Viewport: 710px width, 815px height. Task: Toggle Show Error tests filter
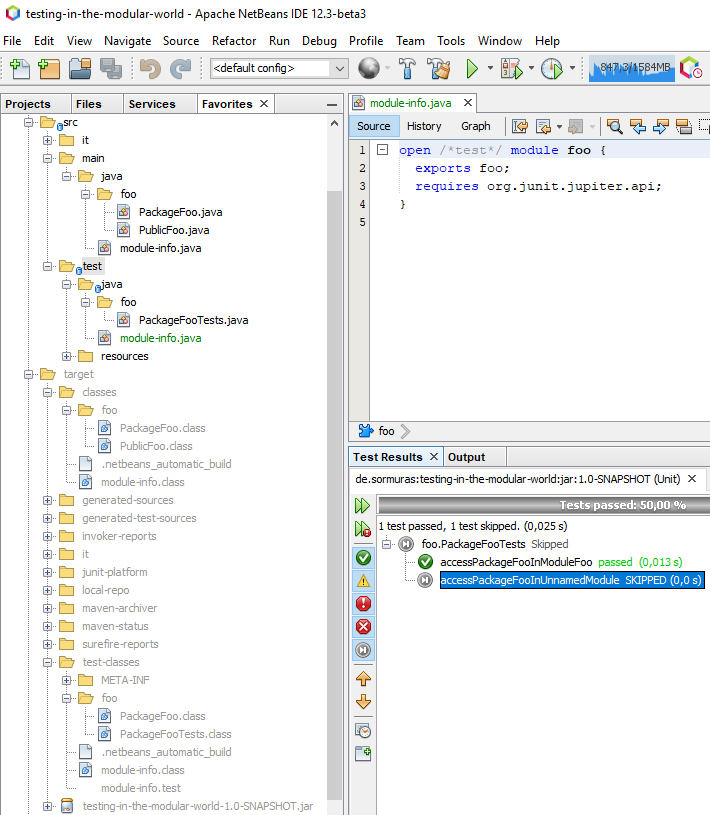(363, 626)
